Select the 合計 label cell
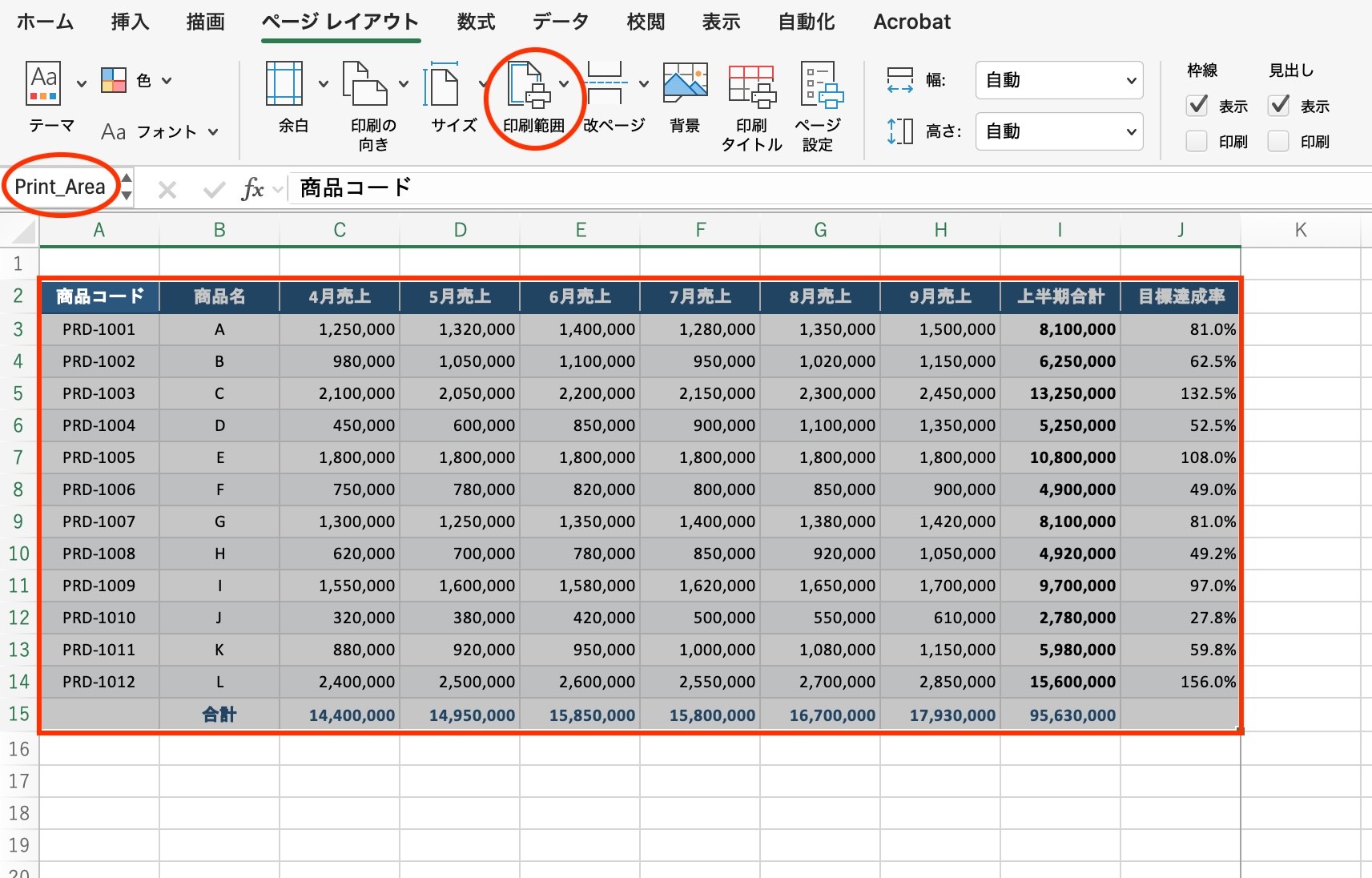The image size is (1372, 878). [219, 715]
